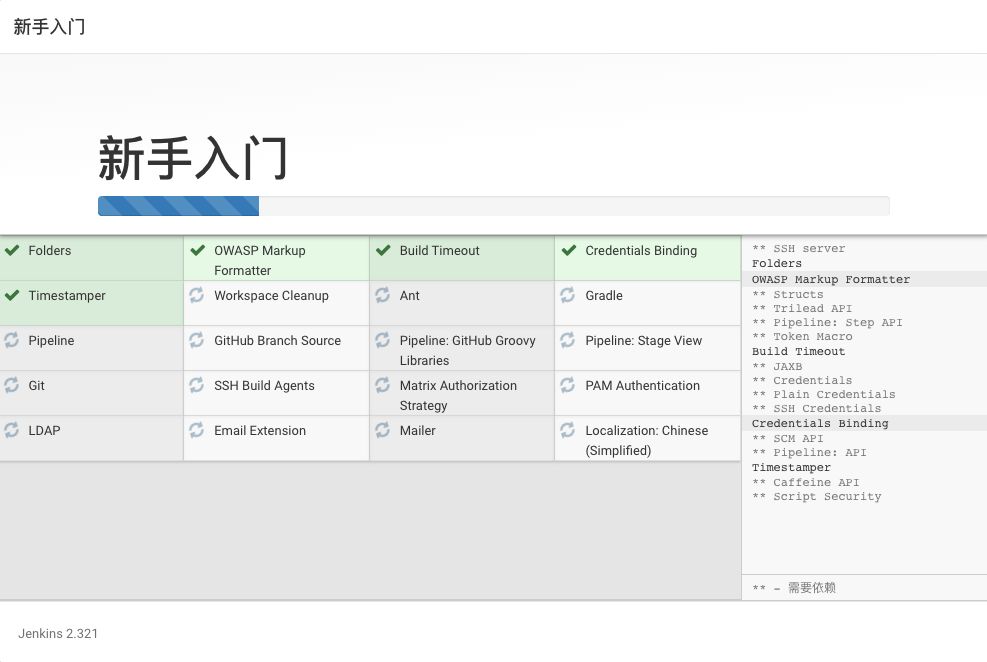Select the LDAP plugin label
The height and width of the screenshot is (662, 987).
[44, 430]
